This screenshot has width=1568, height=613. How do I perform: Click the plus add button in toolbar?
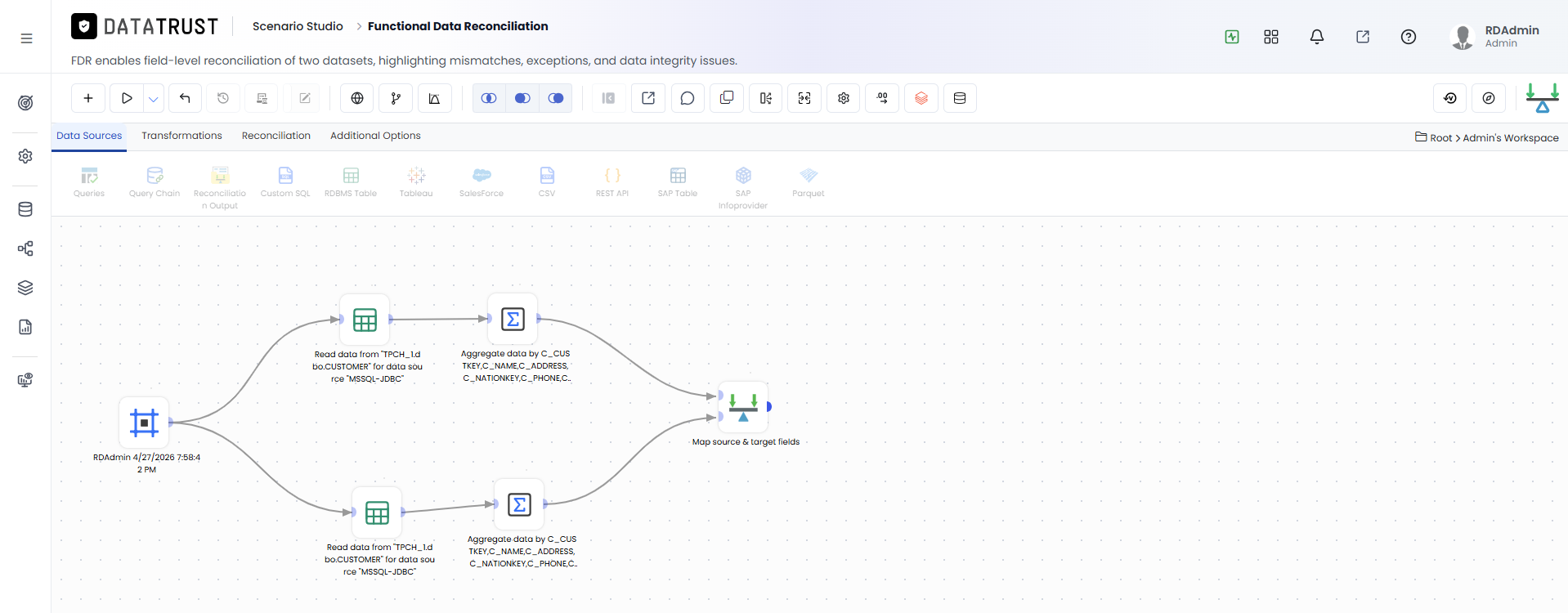click(x=88, y=98)
